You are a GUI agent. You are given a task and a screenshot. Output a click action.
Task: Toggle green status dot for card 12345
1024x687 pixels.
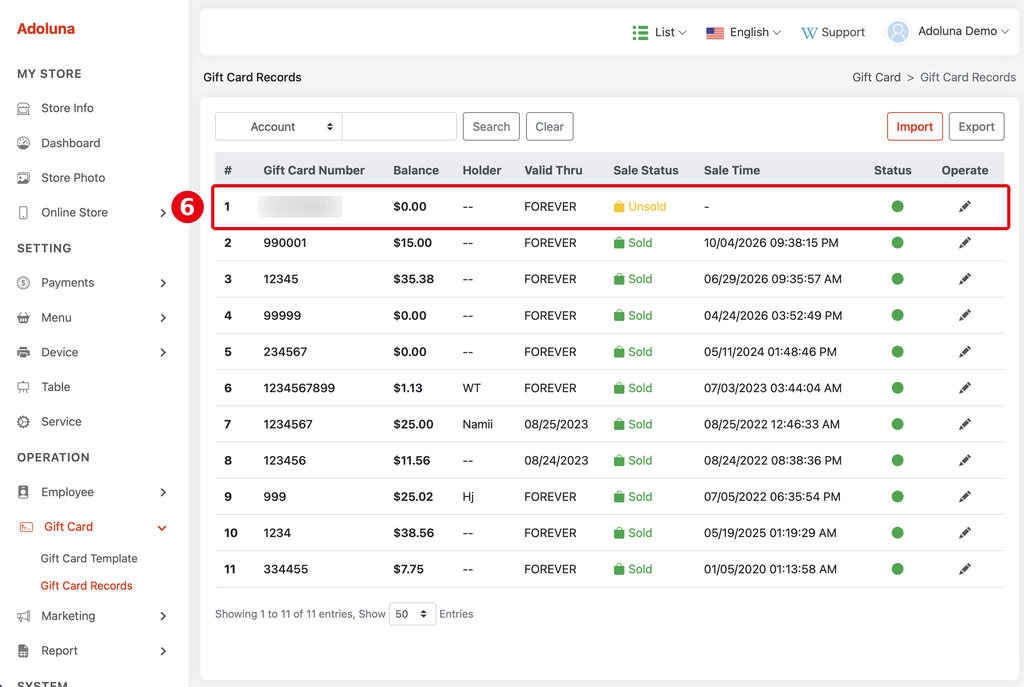tap(897, 279)
